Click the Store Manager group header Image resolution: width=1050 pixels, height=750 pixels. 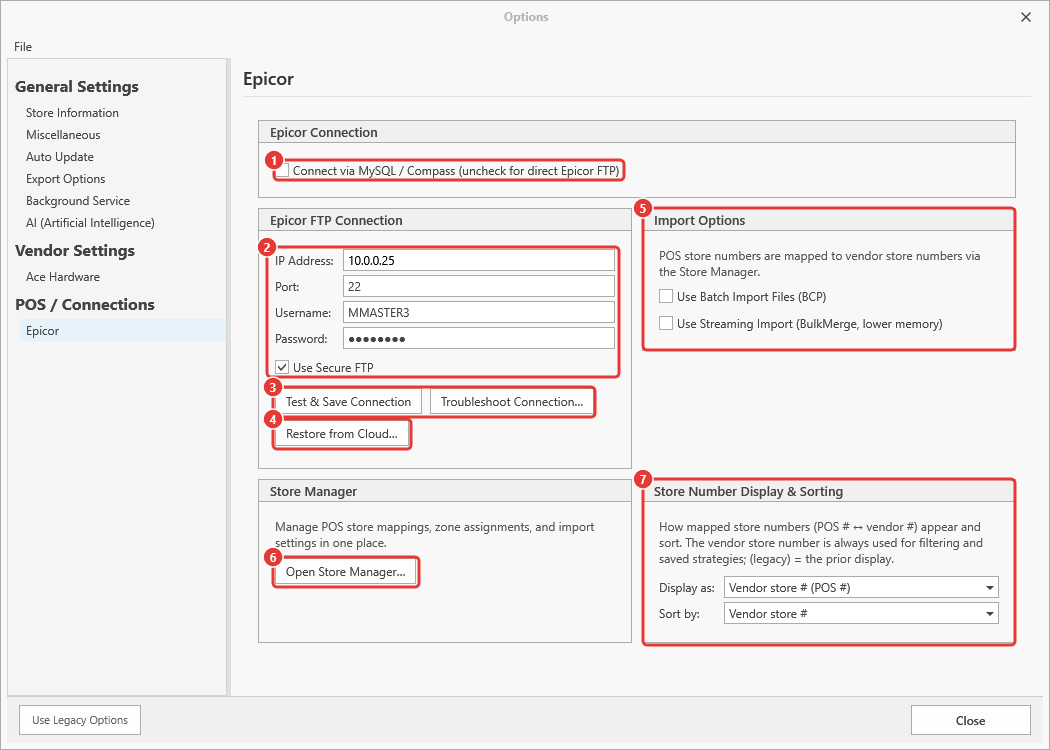click(x=313, y=492)
